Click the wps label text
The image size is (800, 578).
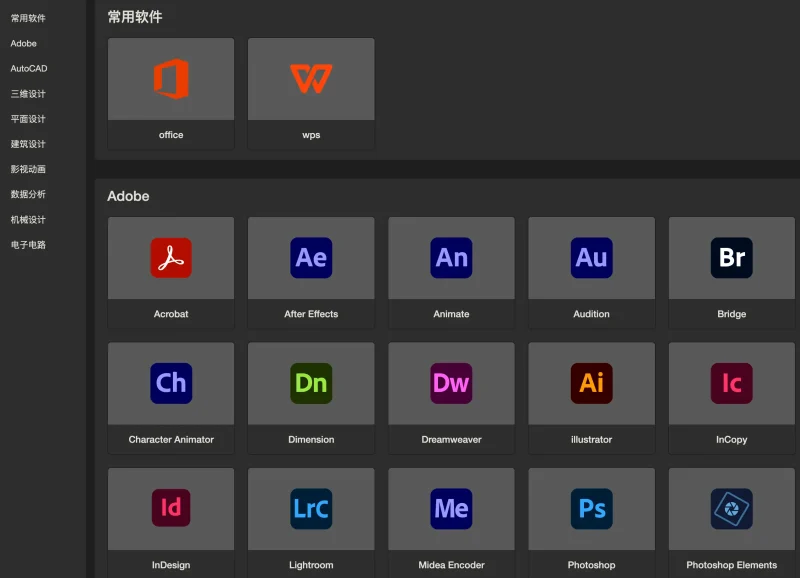[311, 135]
